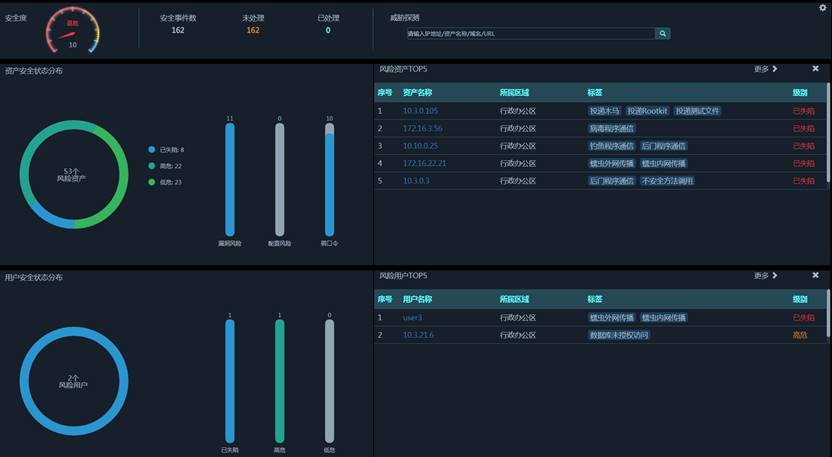Click the 未处理 count 162
The width and height of the screenshot is (832, 457).
point(252,30)
